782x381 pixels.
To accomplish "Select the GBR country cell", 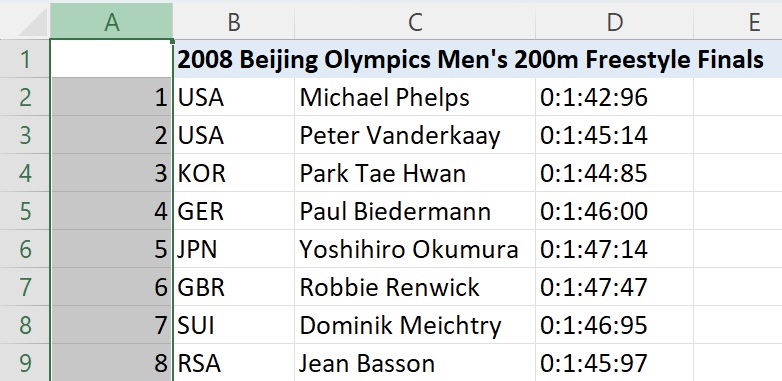I will [234, 287].
